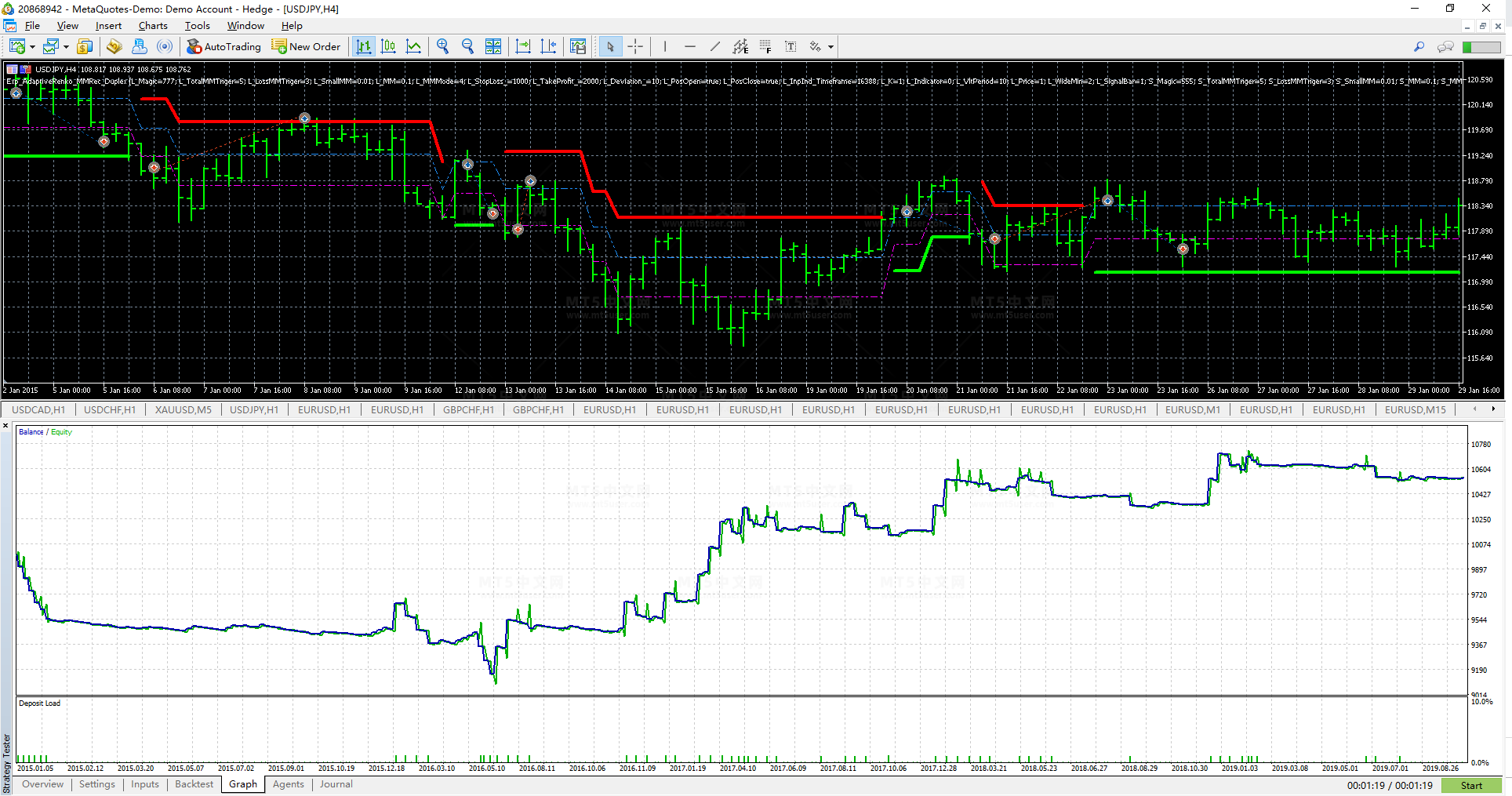Viewport: 1512px width, 796px height.
Task: Open the signals radio-wave icon
Action: click(x=165, y=46)
